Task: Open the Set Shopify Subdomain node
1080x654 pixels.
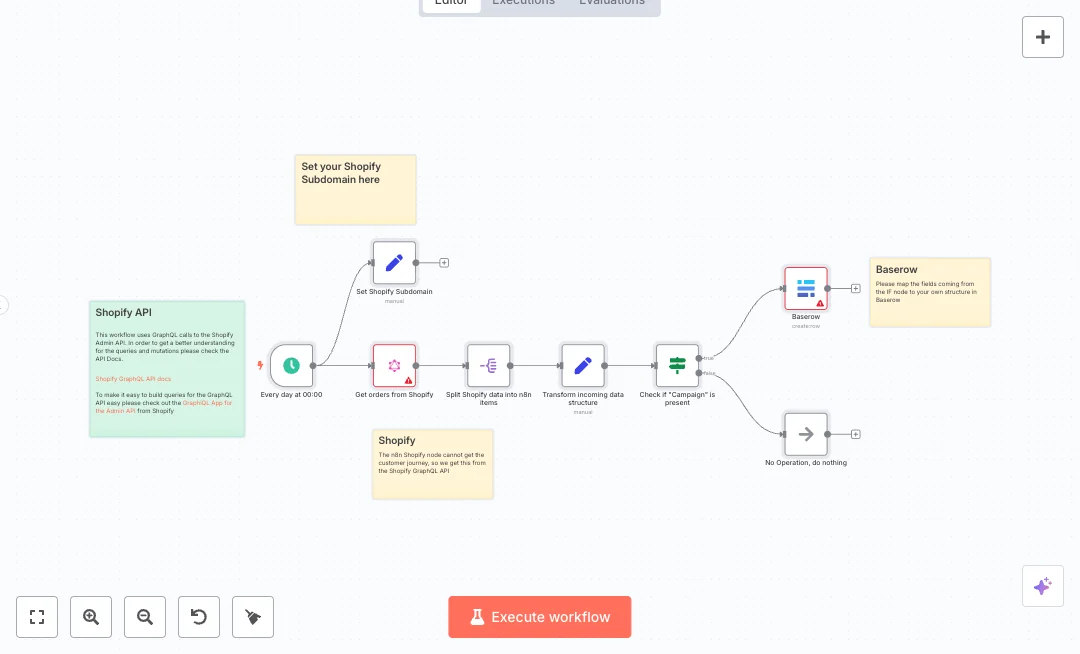Action: click(394, 263)
